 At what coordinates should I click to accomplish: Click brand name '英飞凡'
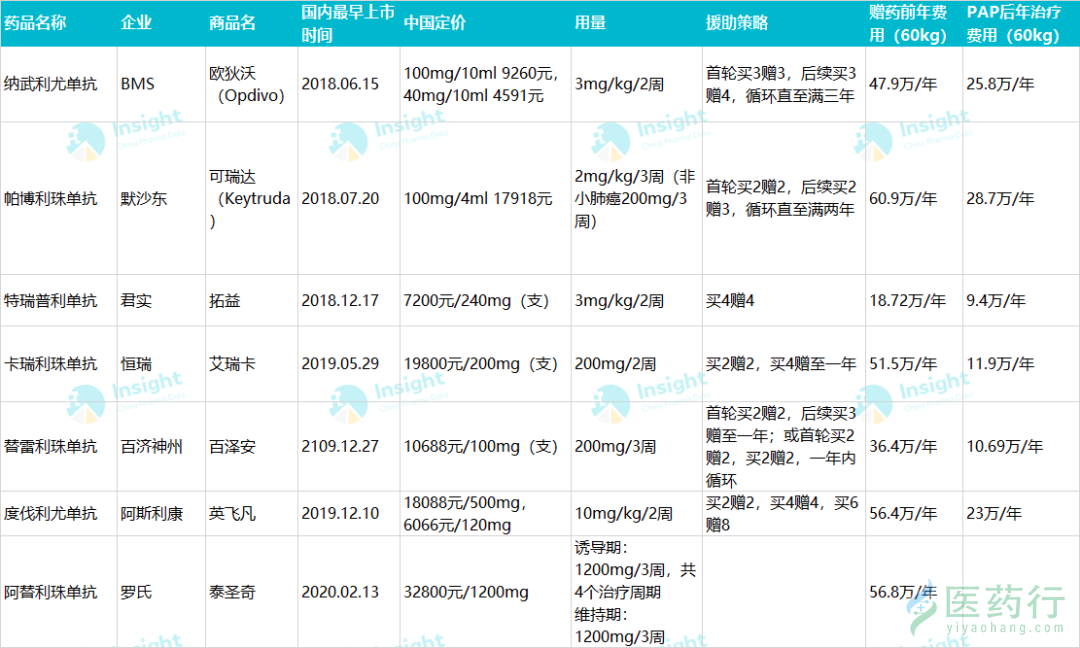(x=232, y=514)
